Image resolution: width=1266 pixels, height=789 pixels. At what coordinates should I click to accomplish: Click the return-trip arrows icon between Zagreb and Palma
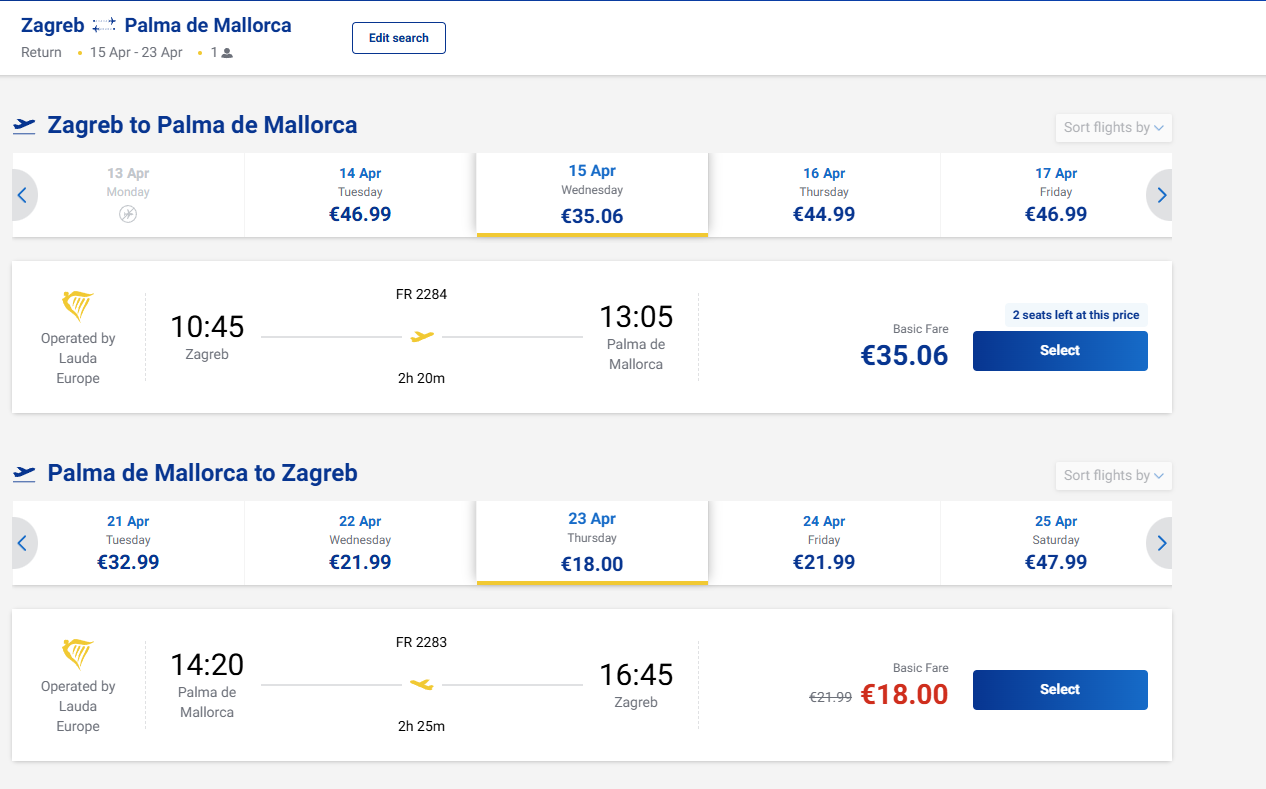point(104,26)
